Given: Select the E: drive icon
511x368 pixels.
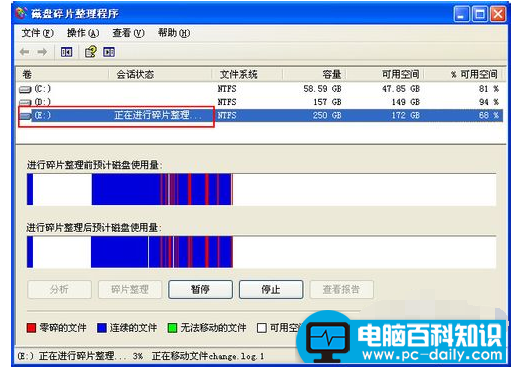Looking at the screenshot, I should 25,116.
